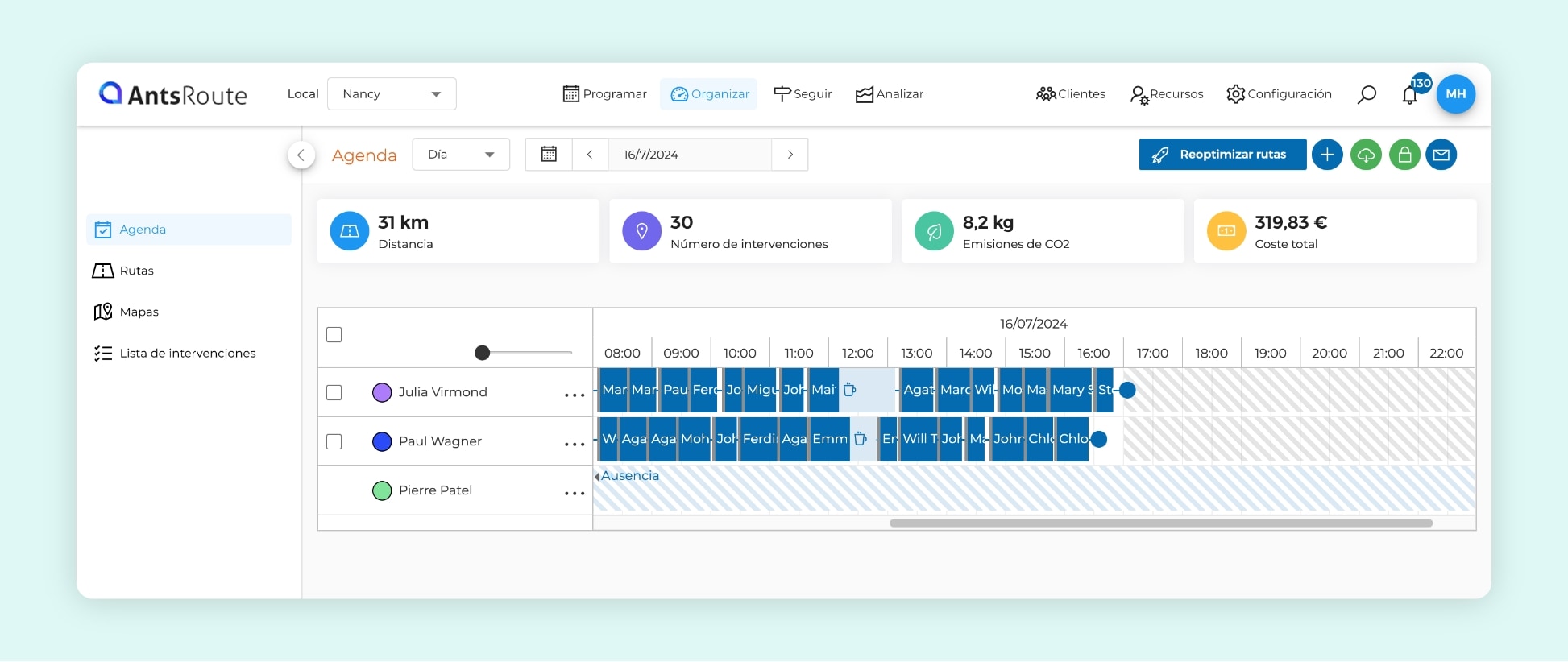Toggle the select-all checkbox in header
The height and width of the screenshot is (662, 1568).
point(334,334)
